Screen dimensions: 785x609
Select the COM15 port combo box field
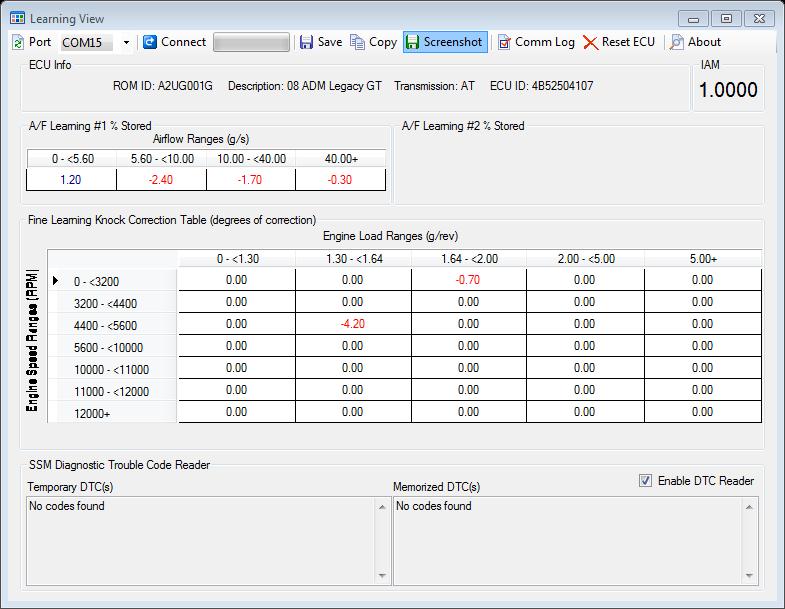pyautogui.click(x=88, y=43)
